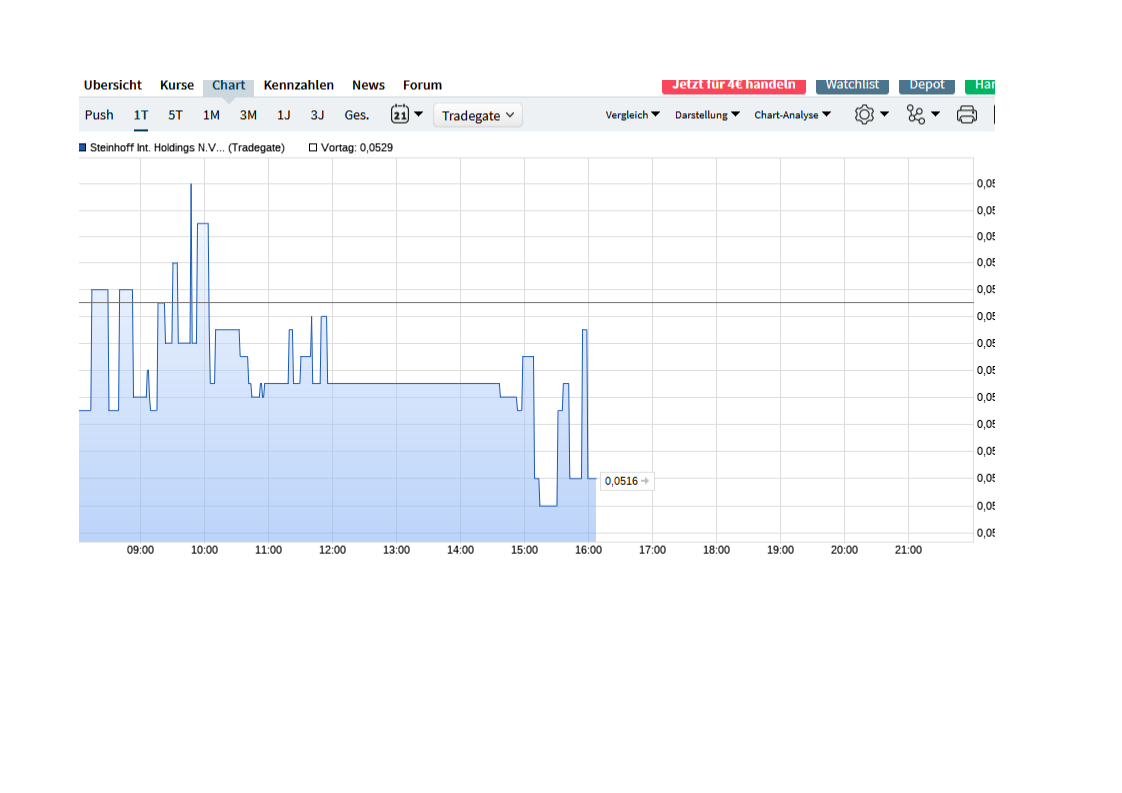Open the Tradegate exchange dropdown
The height and width of the screenshot is (793, 1122).
(478, 115)
